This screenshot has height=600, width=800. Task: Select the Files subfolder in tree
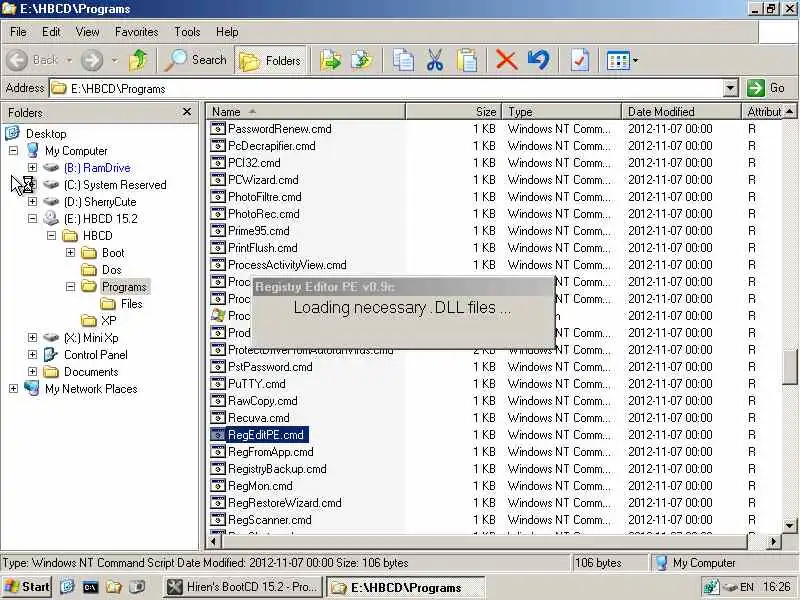tap(132, 304)
